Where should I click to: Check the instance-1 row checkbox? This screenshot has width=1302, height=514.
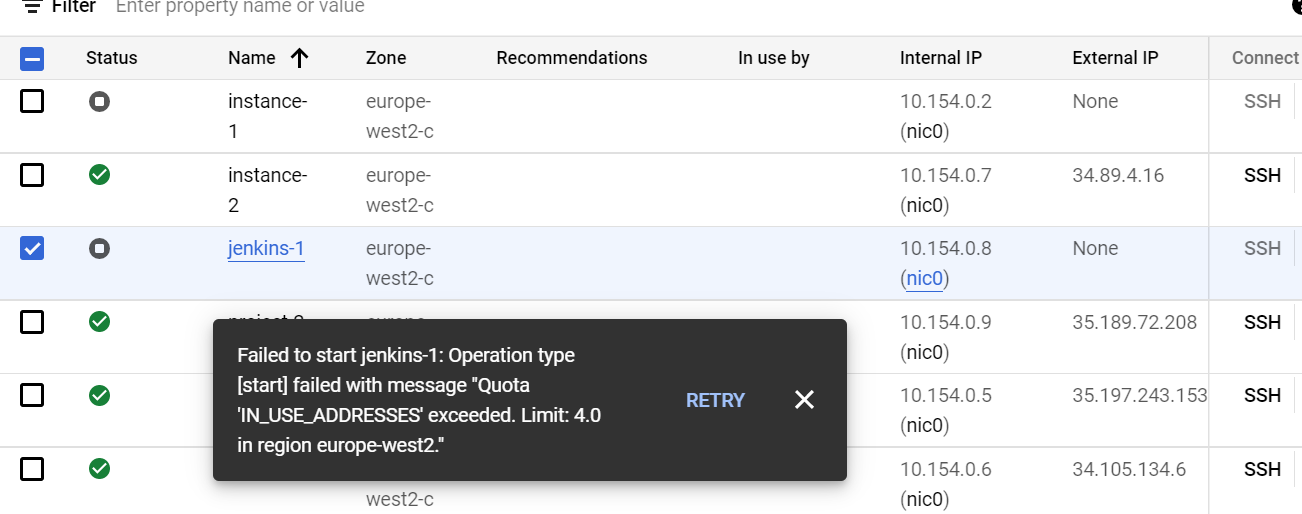32,101
